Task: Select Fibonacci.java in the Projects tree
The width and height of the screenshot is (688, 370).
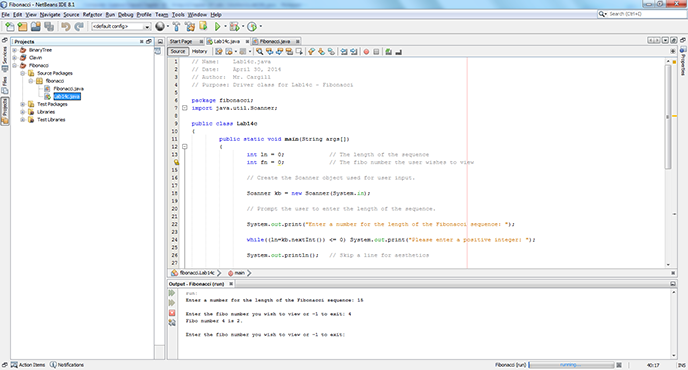Action: (x=68, y=89)
